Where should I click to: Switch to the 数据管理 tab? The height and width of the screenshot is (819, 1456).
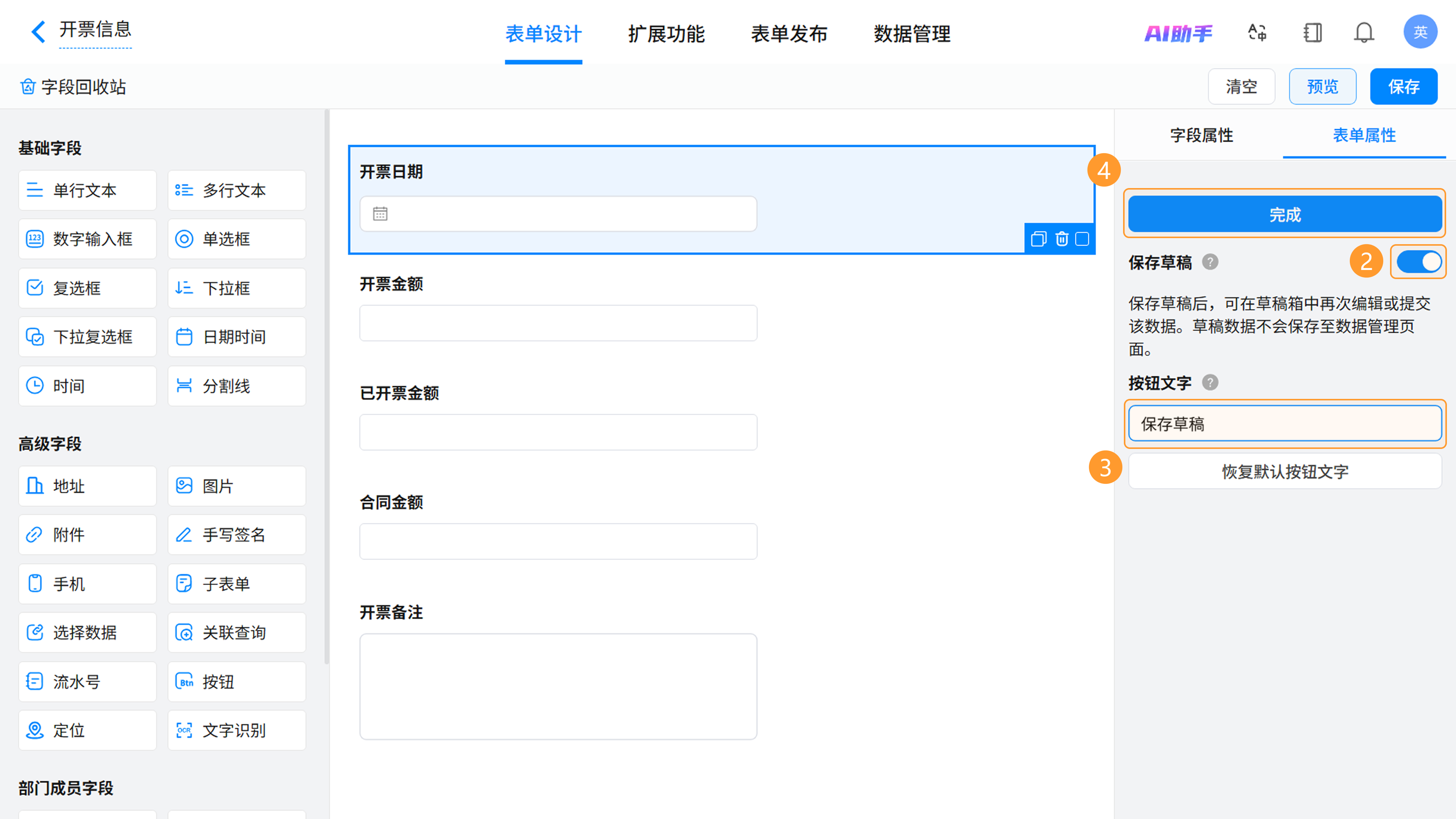tap(912, 34)
